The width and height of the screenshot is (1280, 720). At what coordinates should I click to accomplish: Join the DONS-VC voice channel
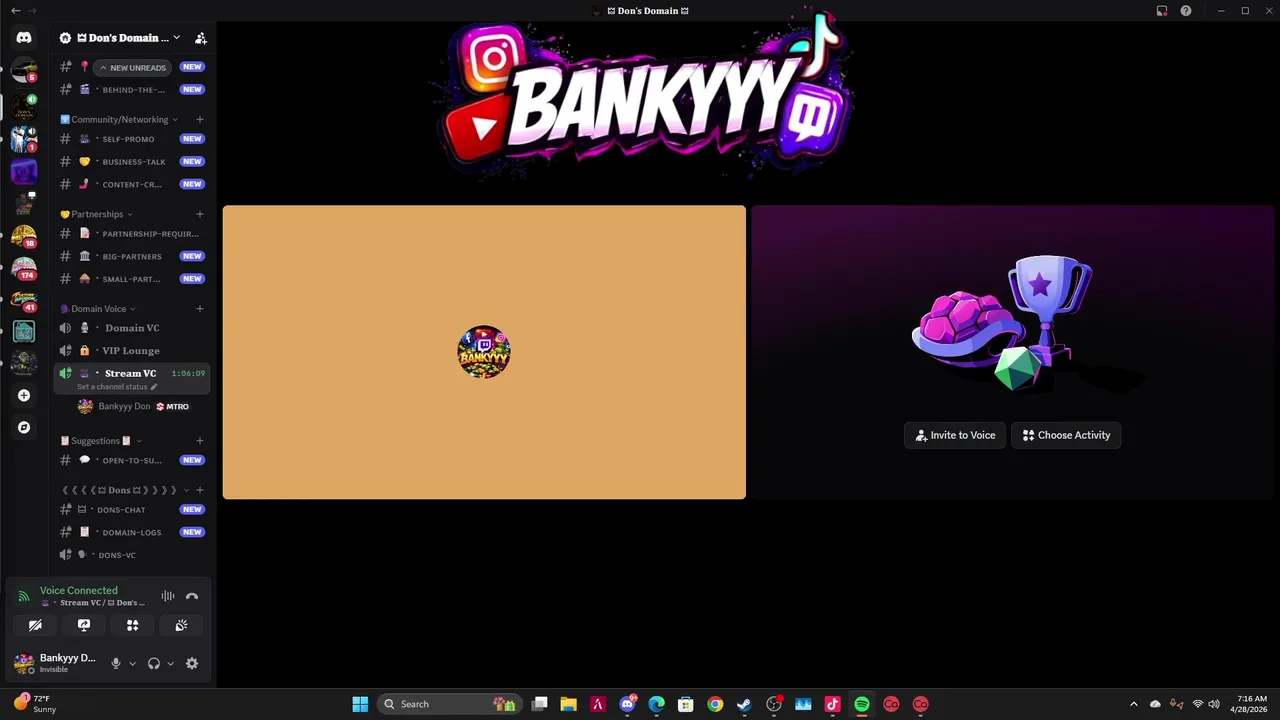[x=131, y=555]
